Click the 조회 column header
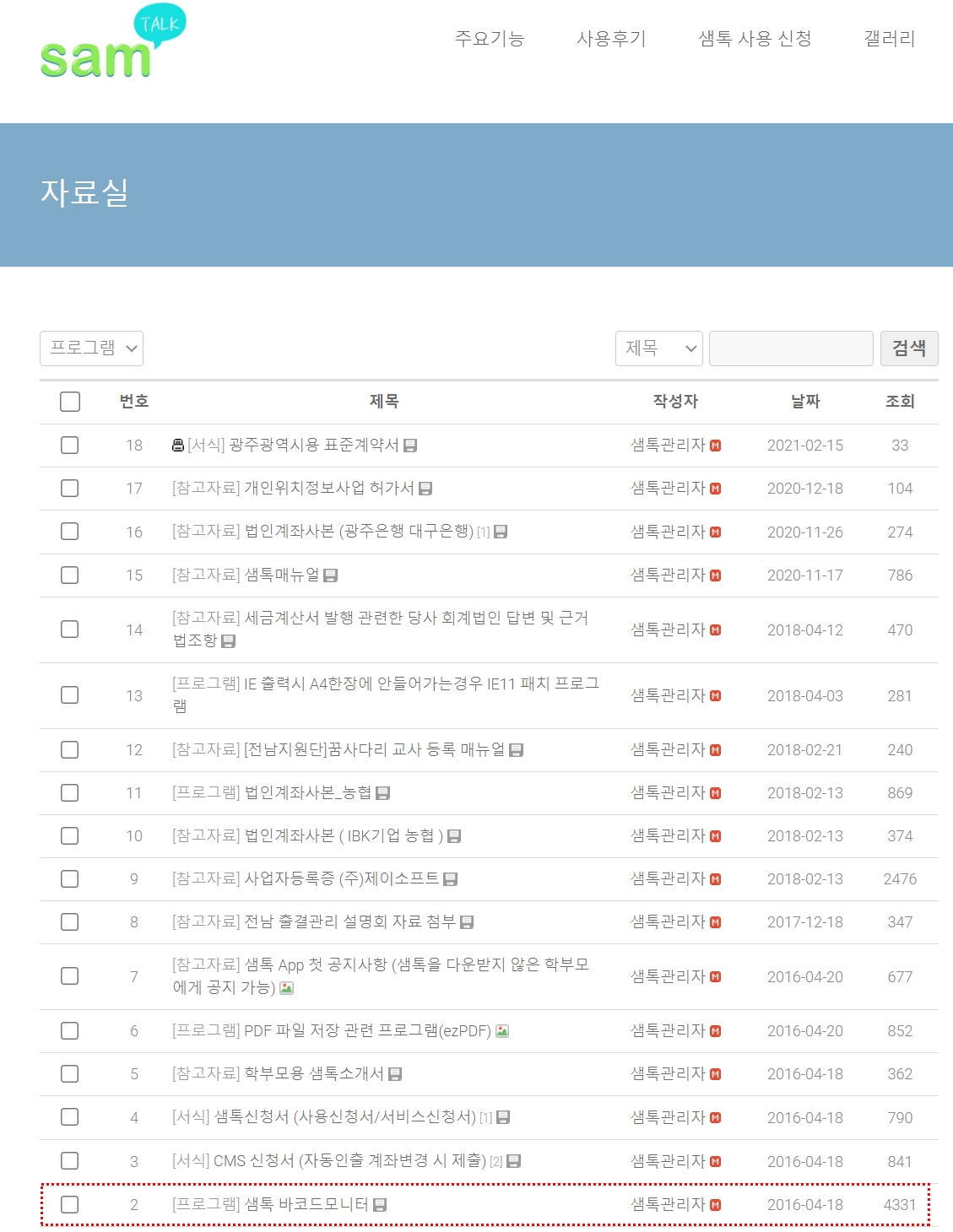This screenshot has height=1232, width=953. pos(900,402)
